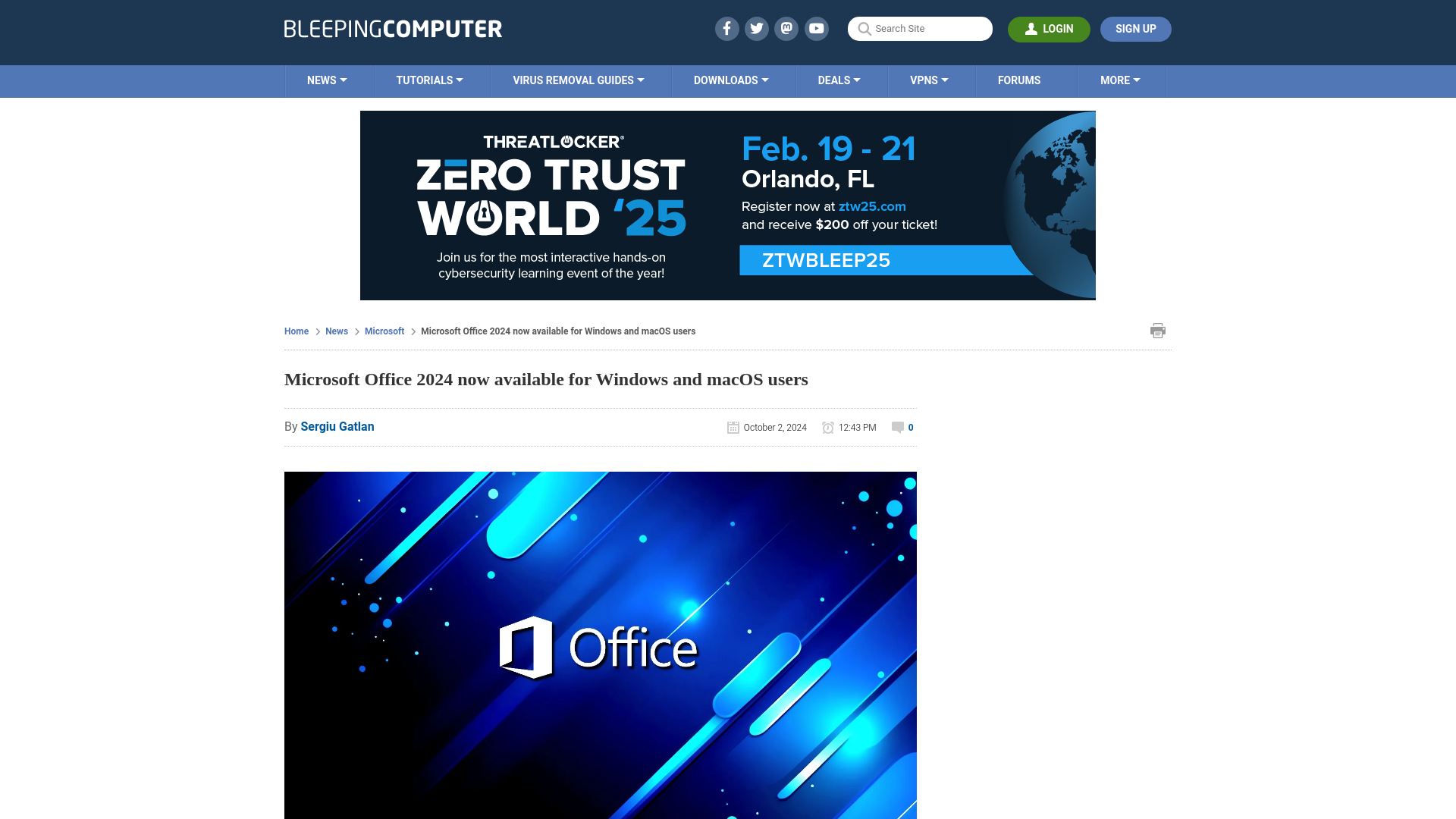Screen dimensions: 1456x819
Task: Expand the VIRUS REMOVAL GUIDES menu
Action: tap(578, 80)
